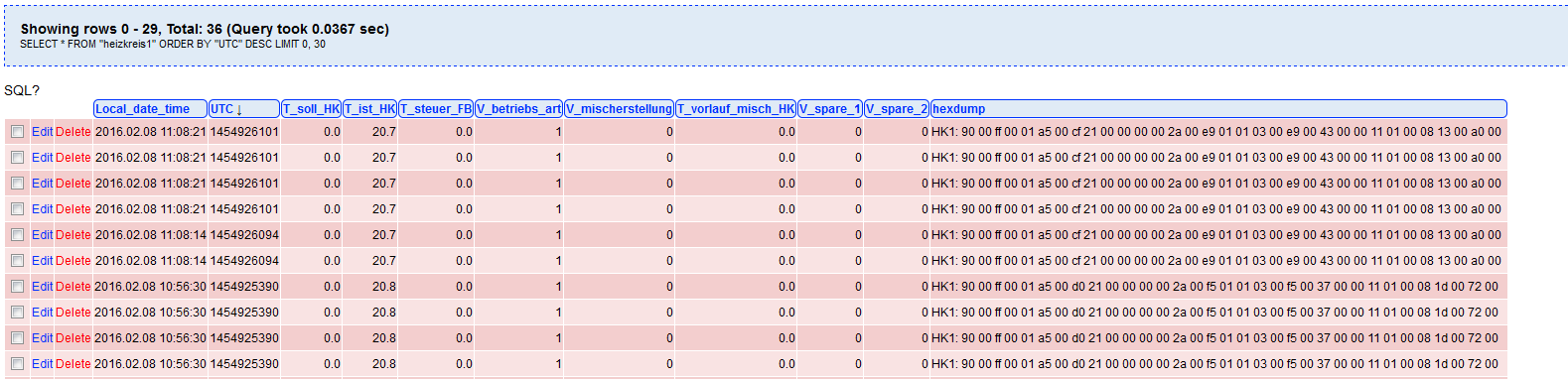
Task: Edit the second 11:08:21 row
Action: click(x=42, y=158)
